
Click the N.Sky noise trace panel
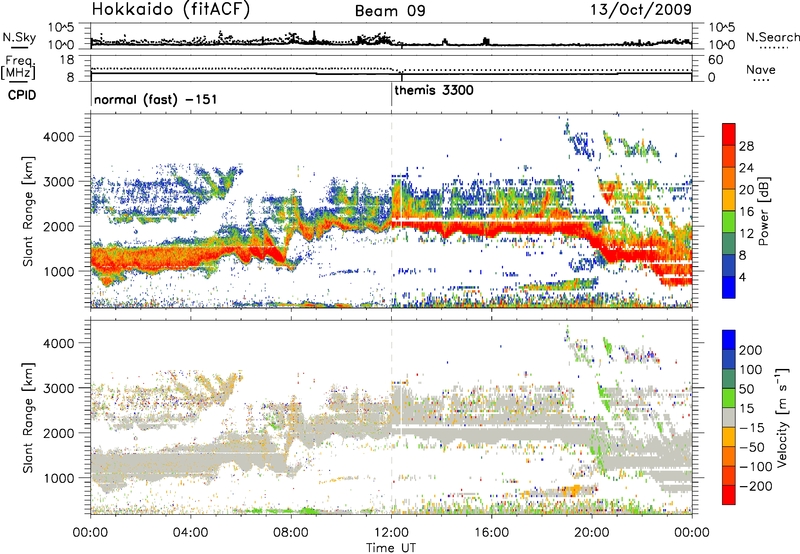tap(391, 36)
